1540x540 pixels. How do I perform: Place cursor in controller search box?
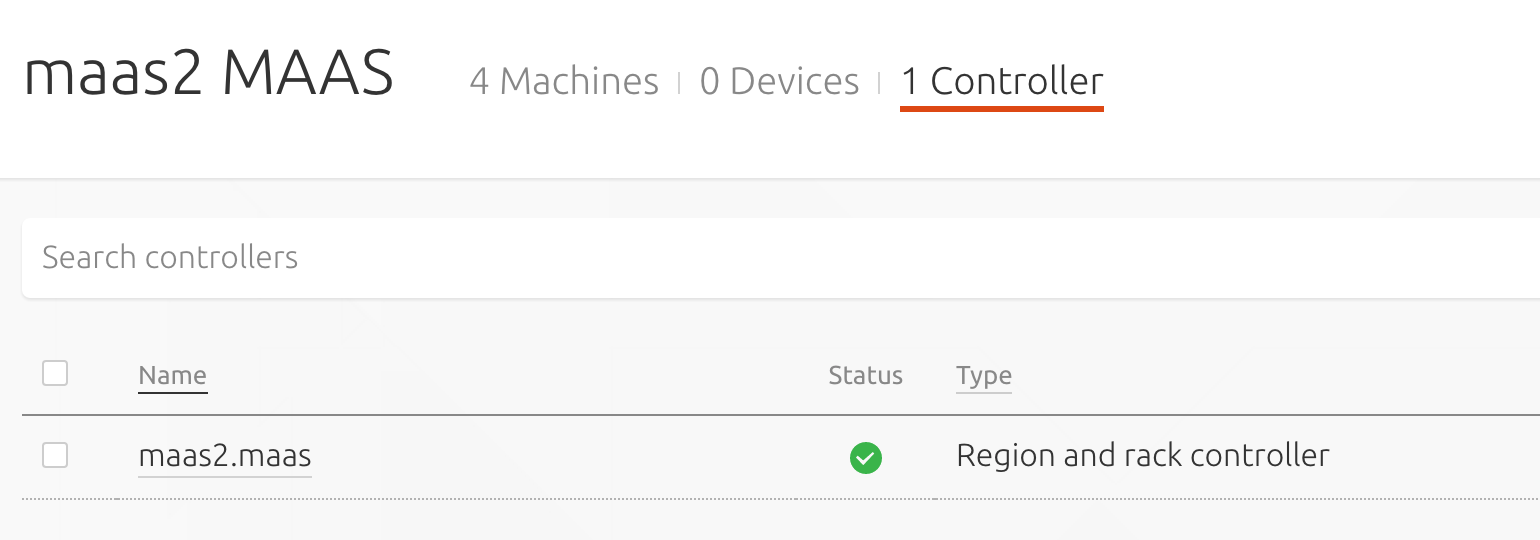point(780,258)
